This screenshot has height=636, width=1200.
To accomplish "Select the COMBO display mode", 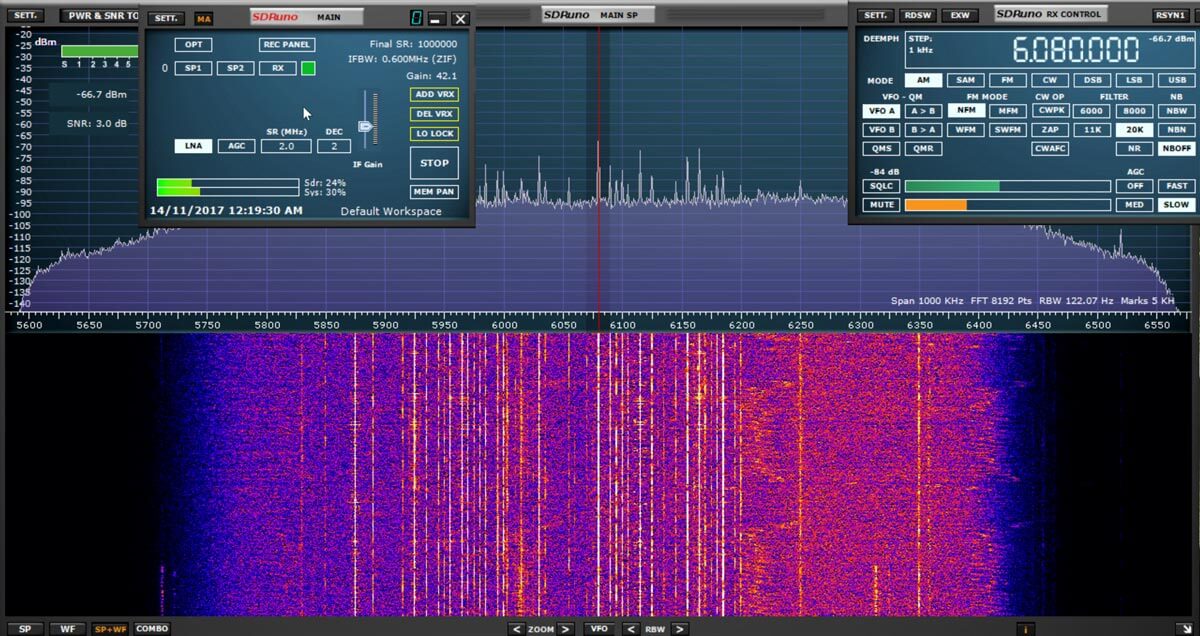I will tap(151, 629).
